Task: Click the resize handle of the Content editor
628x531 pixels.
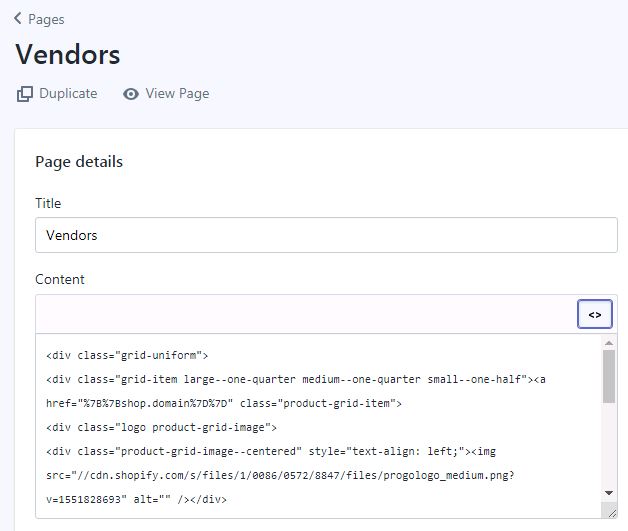Action: click(x=610, y=510)
